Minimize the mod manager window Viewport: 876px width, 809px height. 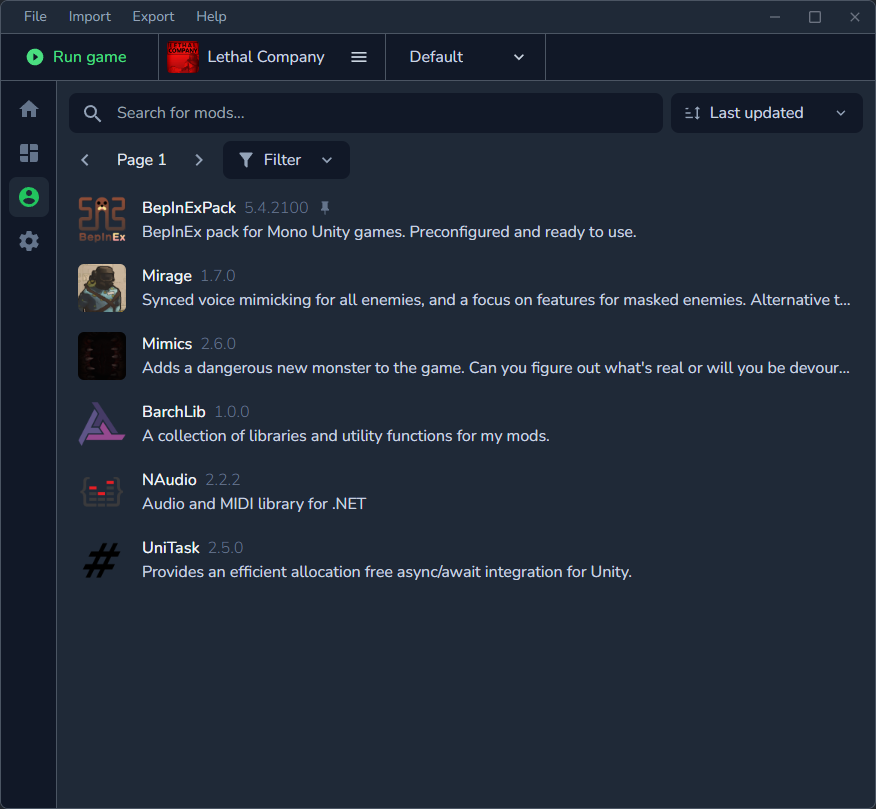point(775,17)
